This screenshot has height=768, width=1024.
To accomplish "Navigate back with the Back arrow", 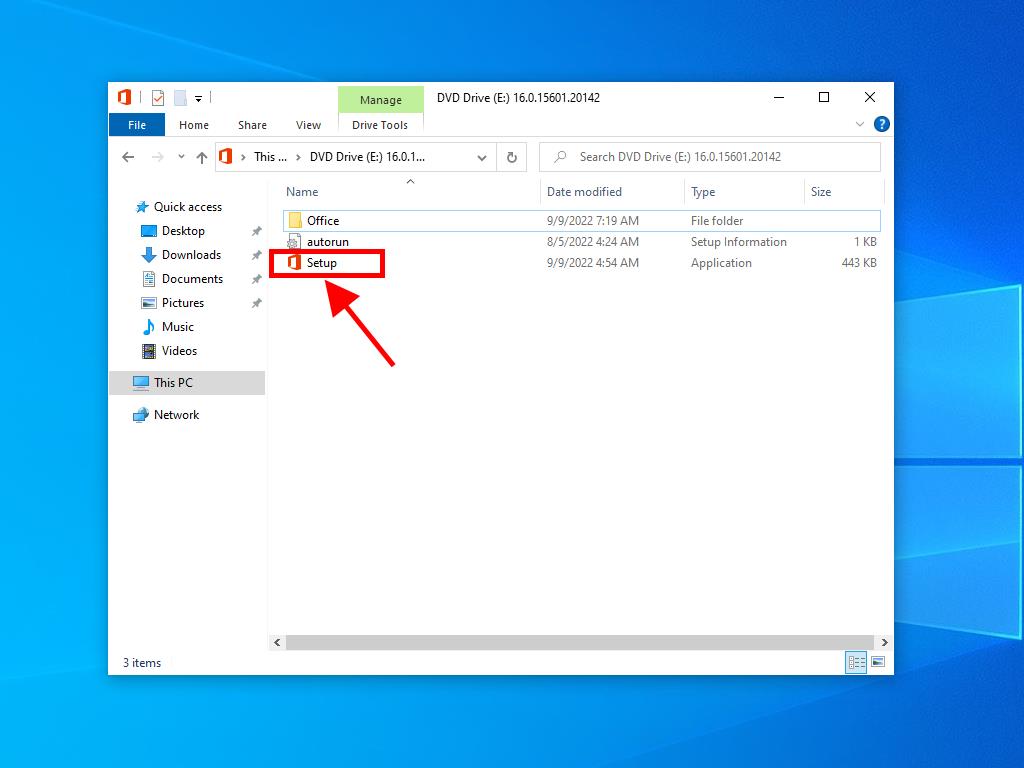I will coord(128,157).
